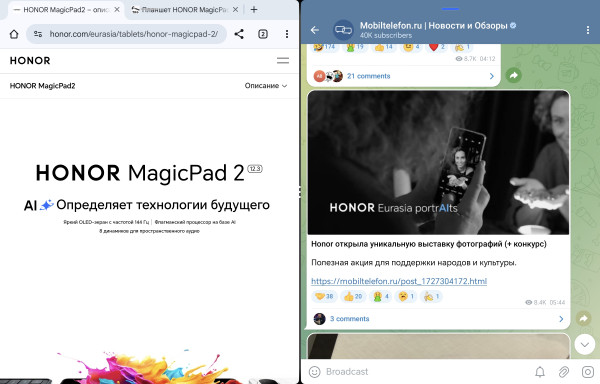Toggle notification bell in message bar
600x384 pixels.
click(540, 372)
